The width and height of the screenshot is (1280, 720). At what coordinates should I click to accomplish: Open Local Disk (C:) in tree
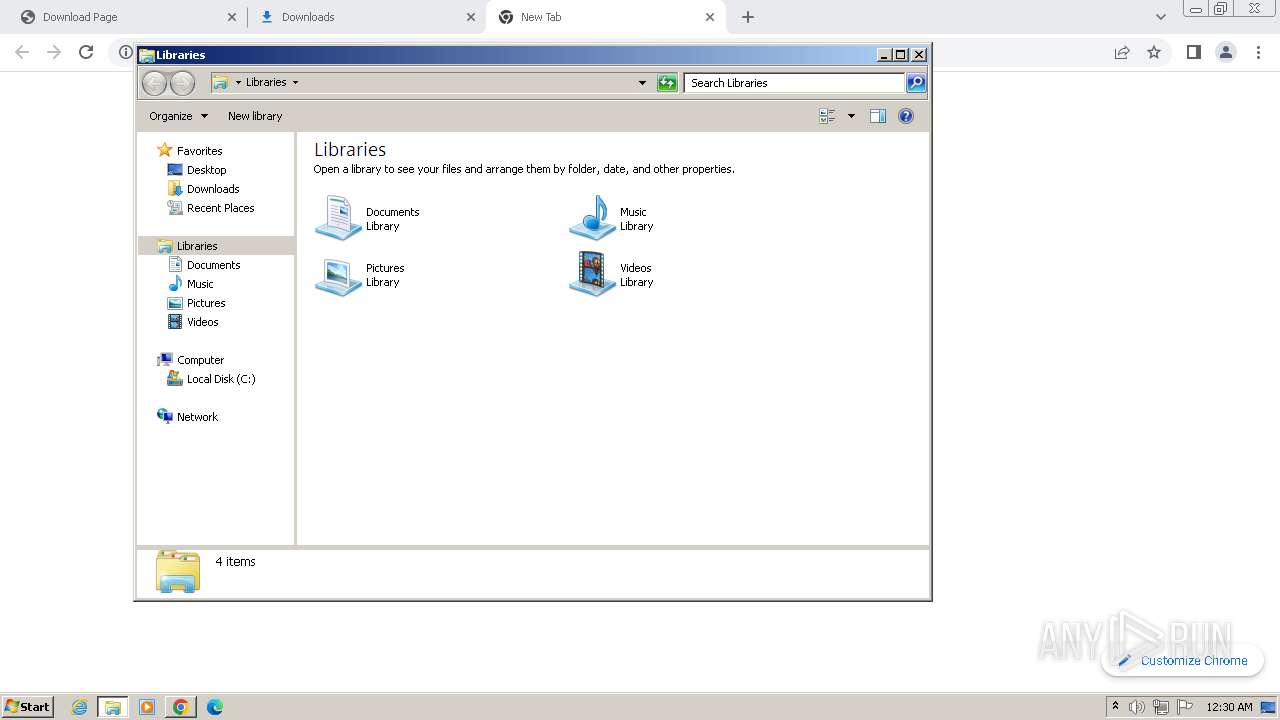click(220, 379)
